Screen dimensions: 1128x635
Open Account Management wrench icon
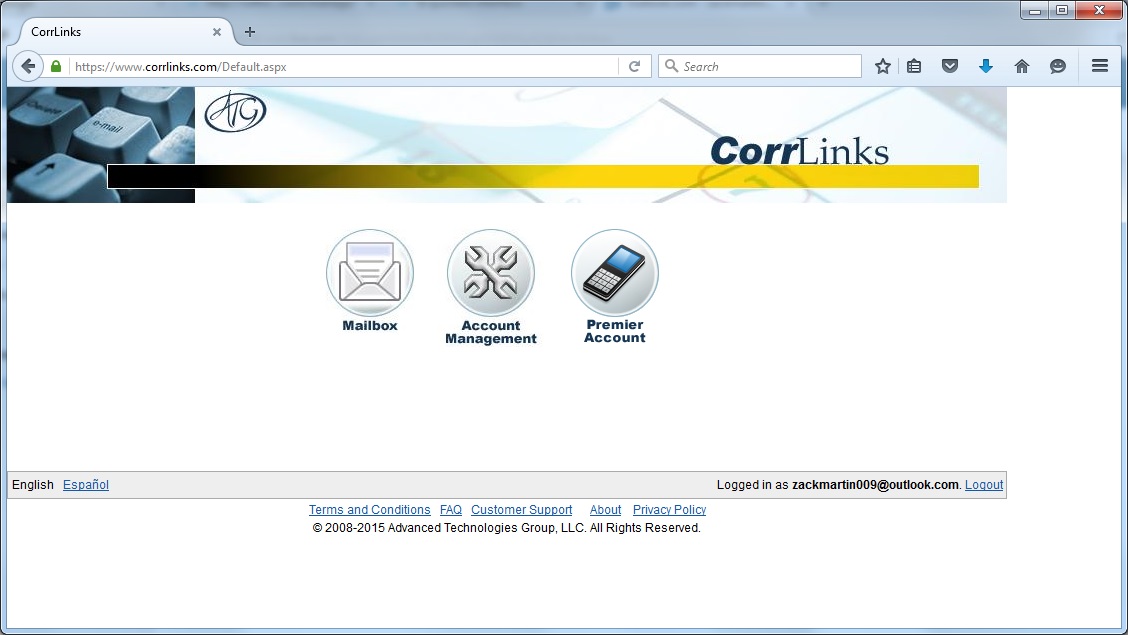tap(491, 273)
